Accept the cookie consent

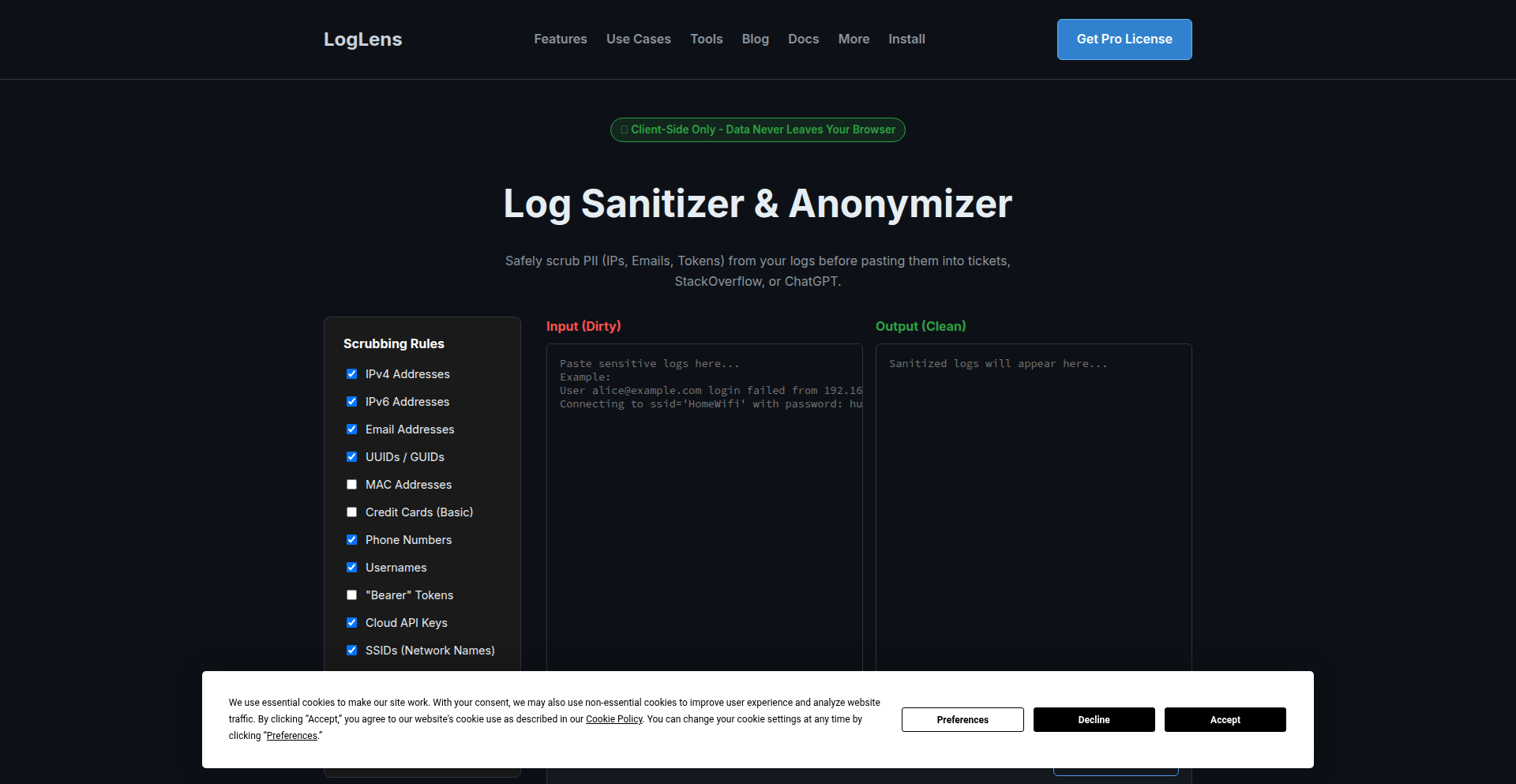point(1225,720)
